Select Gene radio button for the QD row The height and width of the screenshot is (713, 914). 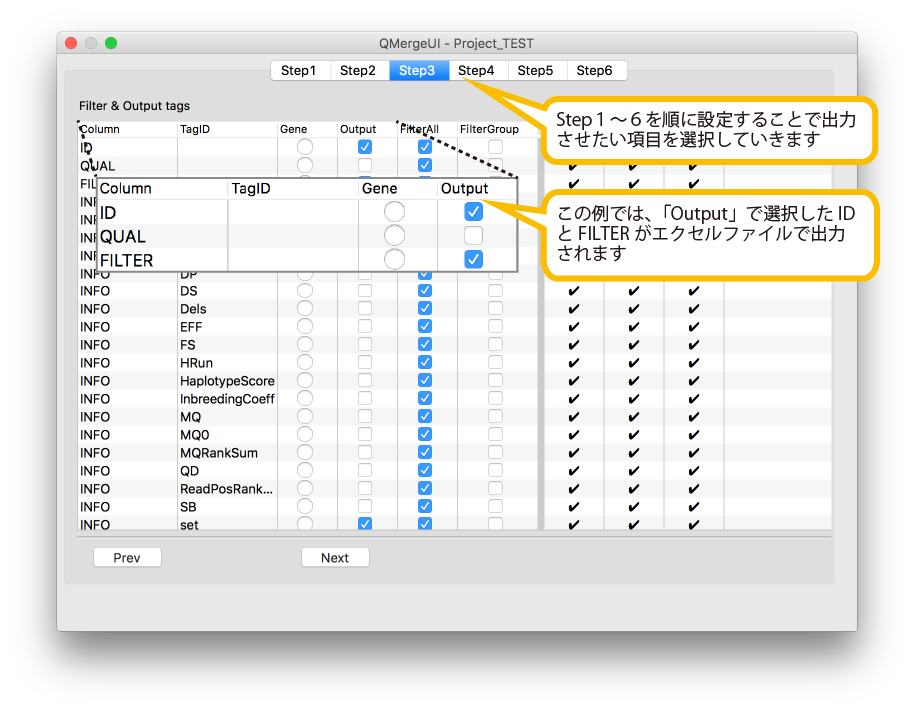click(x=305, y=471)
